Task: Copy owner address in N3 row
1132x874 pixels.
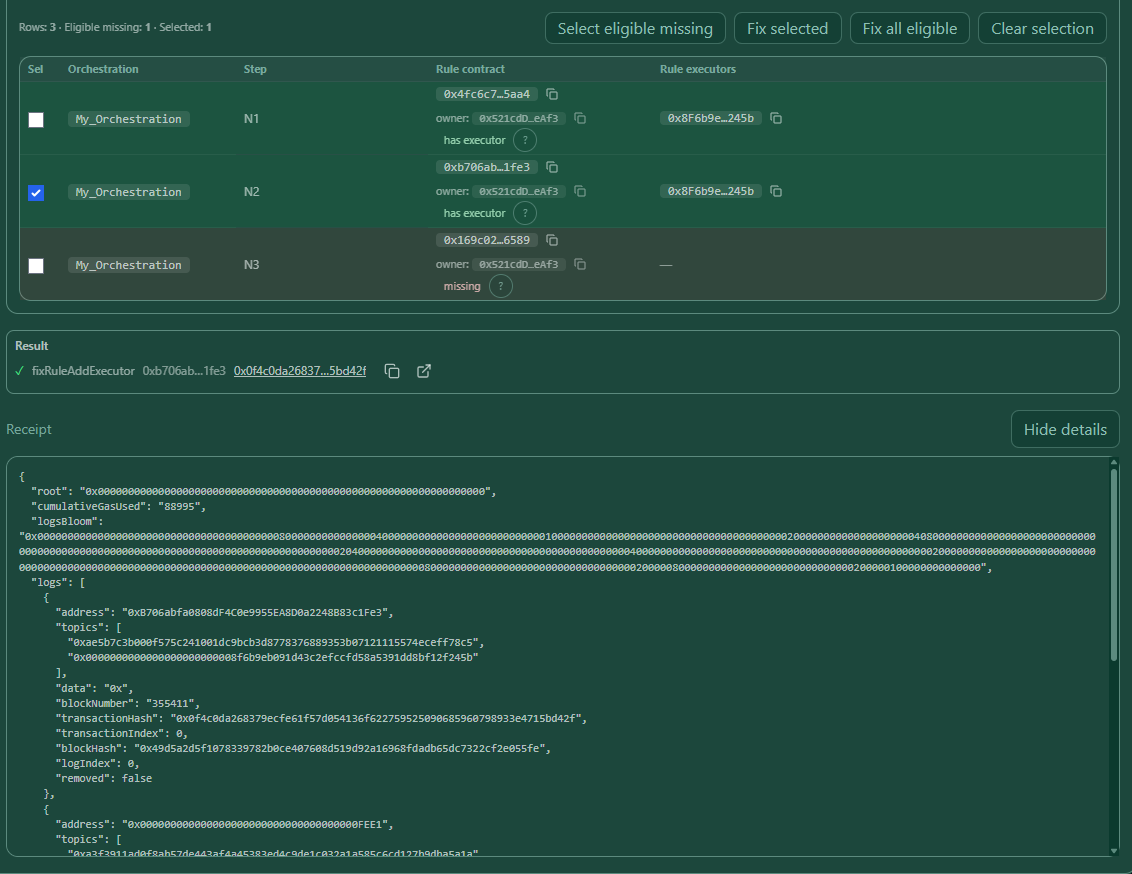Action: 580,264
